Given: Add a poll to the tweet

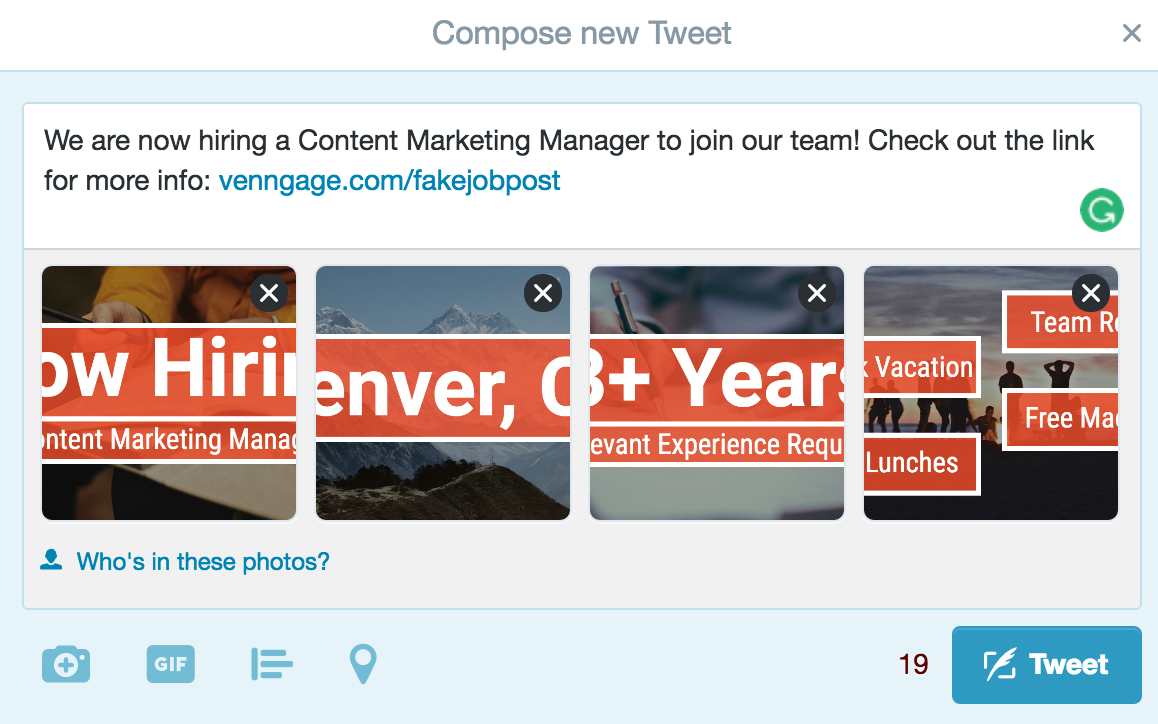Looking at the screenshot, I should click(271, 664).
